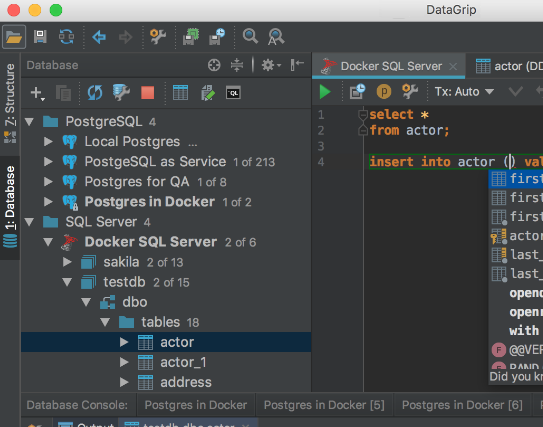Collapse the SQL Server group
The width and height of the screenshot is (543, 427).
click(x=29, y=222)
